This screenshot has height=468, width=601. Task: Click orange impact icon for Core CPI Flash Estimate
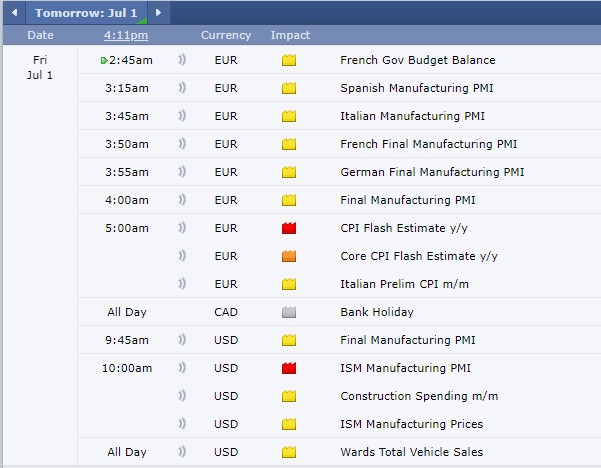click(x=290, y=256)
